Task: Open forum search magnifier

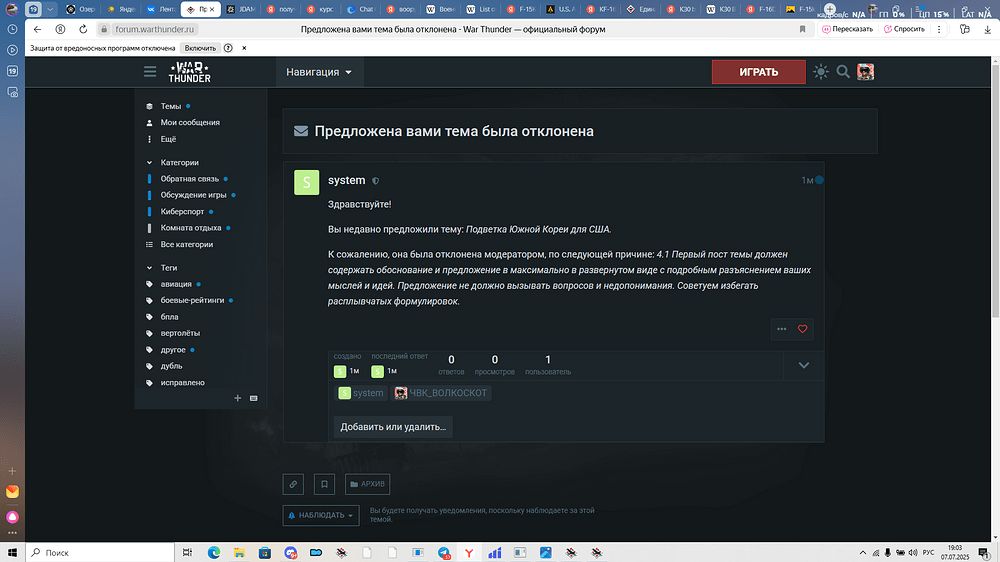Action: (x=843, y=72)
